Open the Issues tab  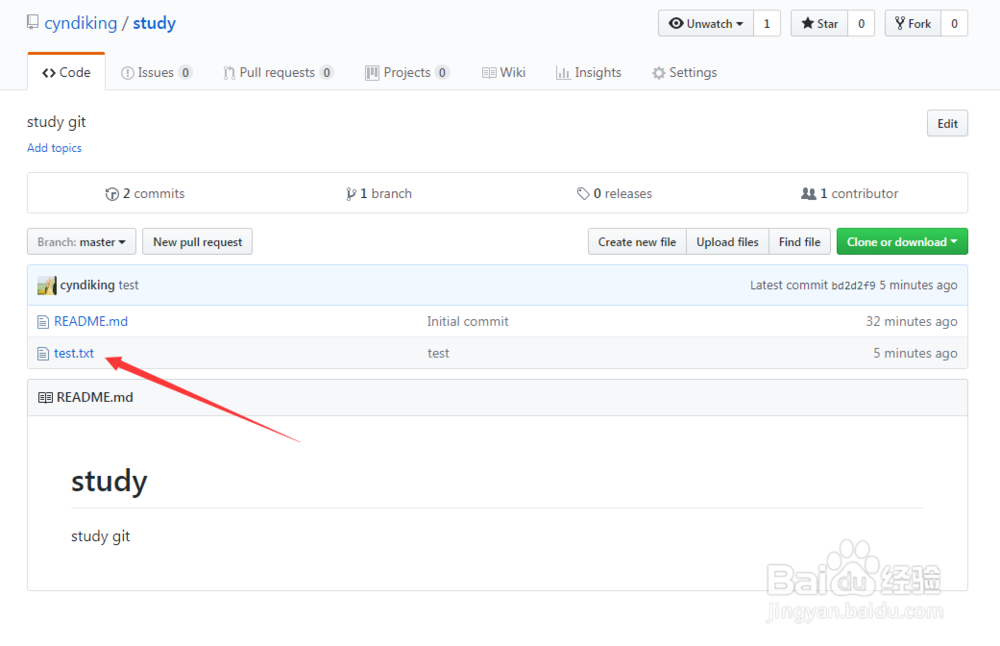point(156,73)
